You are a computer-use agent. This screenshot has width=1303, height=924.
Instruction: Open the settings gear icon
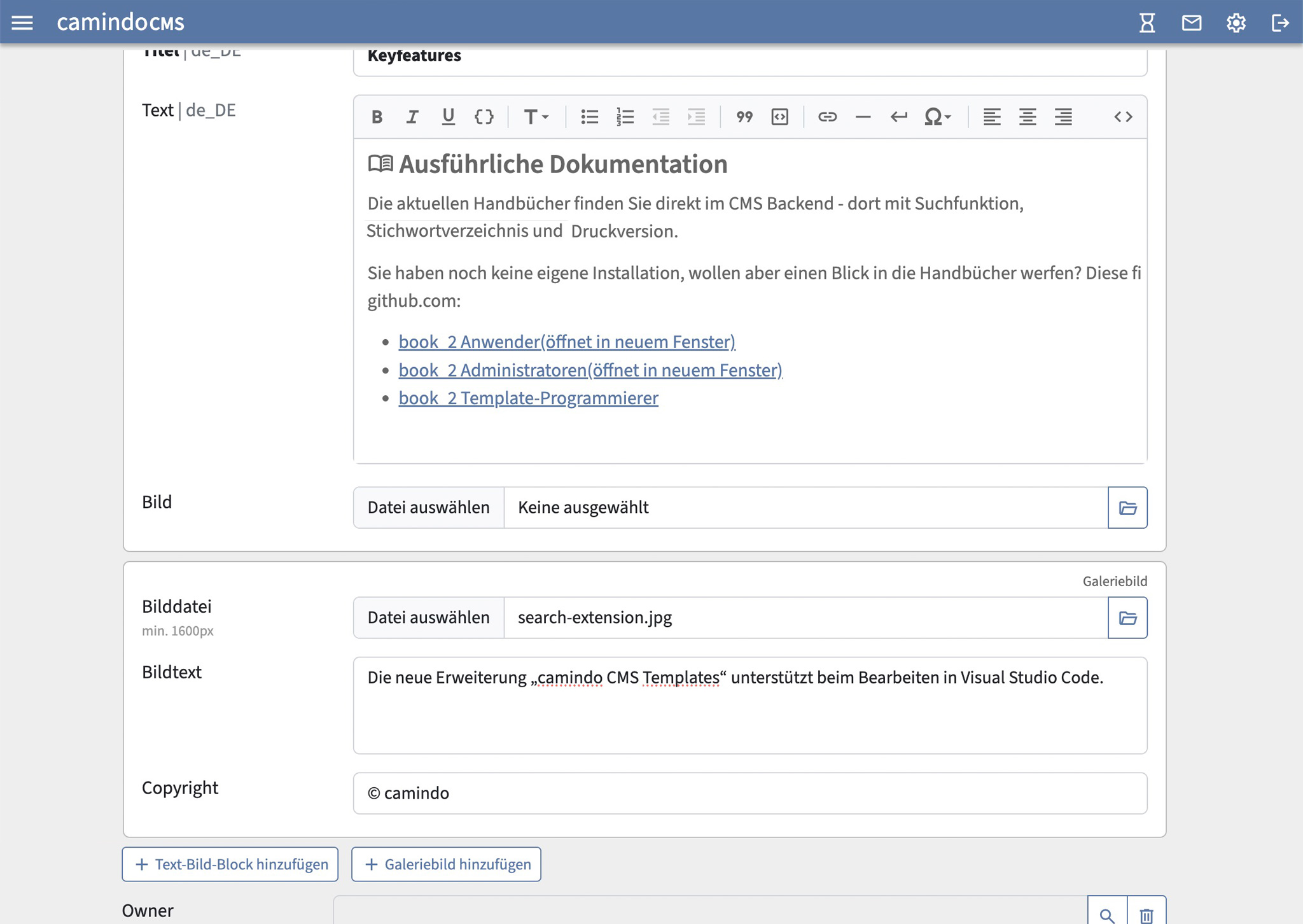click(1236, 23)
